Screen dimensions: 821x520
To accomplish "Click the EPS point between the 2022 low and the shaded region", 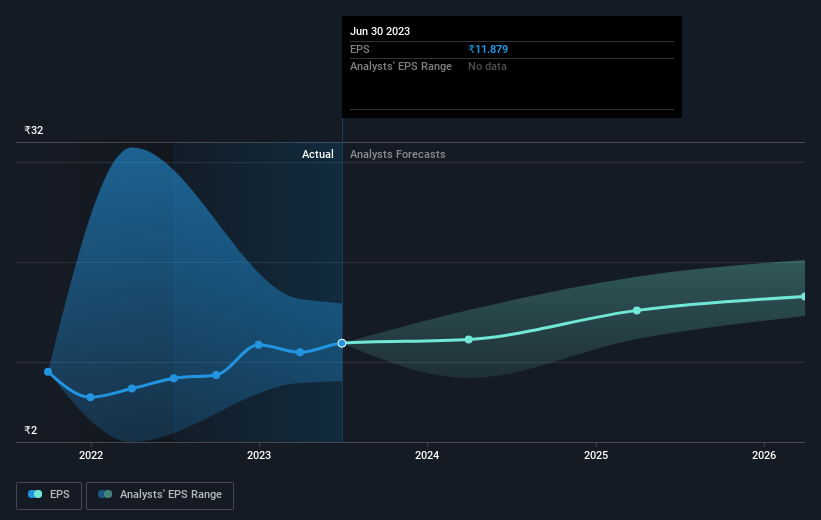I will [132, 389].
